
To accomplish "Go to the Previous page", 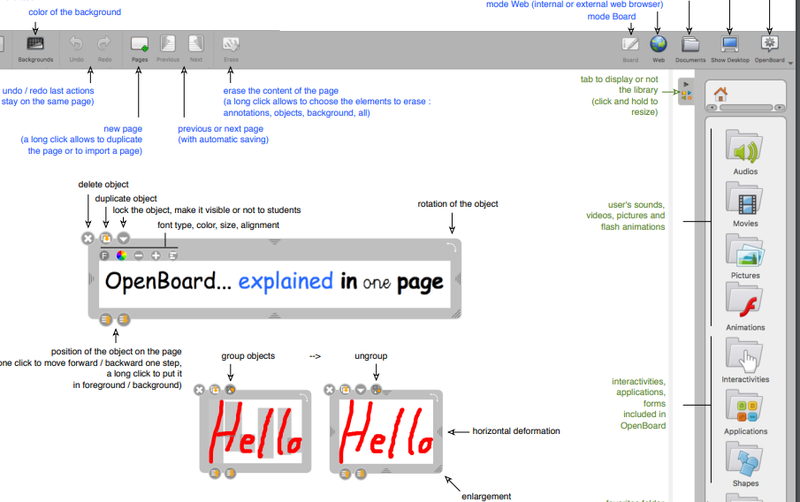I will click(x=168, y=49).
